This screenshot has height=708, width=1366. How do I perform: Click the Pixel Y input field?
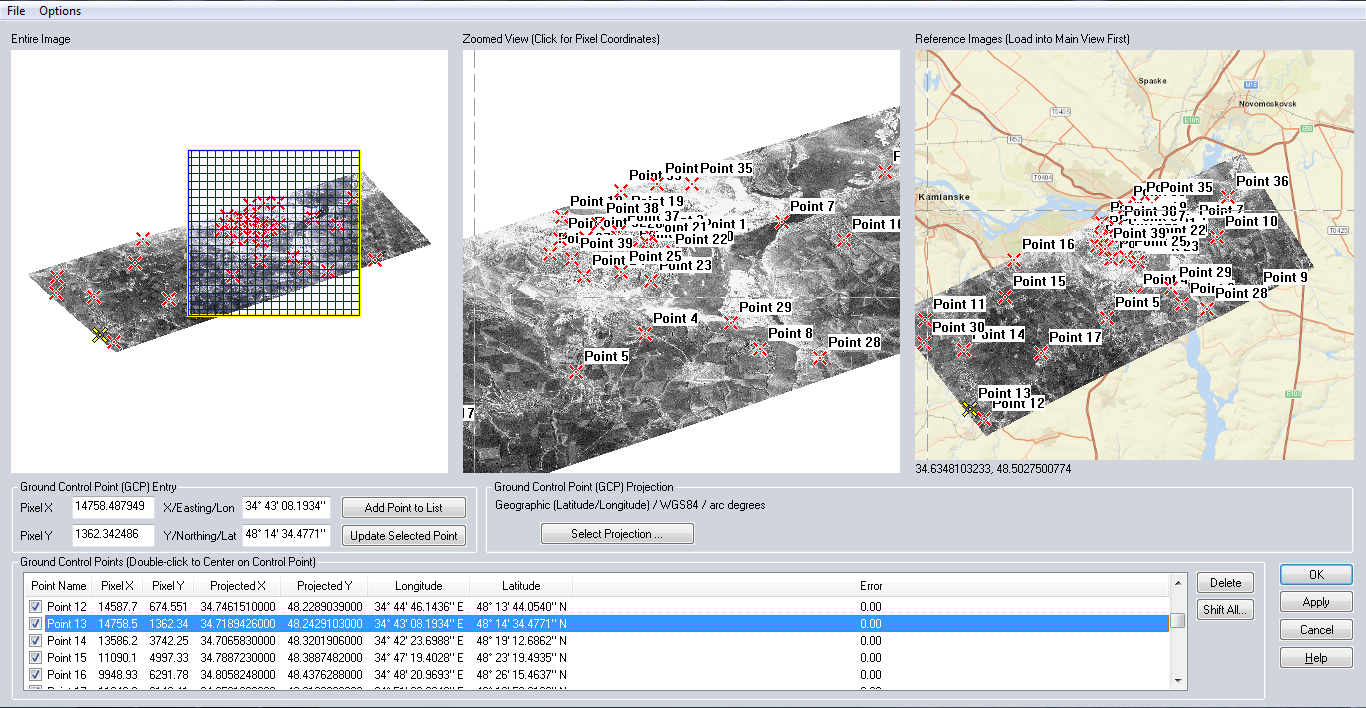(x=114, y=535)
